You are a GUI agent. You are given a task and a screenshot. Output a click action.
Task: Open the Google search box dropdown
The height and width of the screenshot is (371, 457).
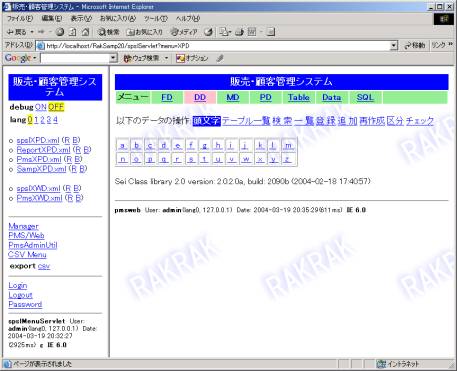click(113, 58)
